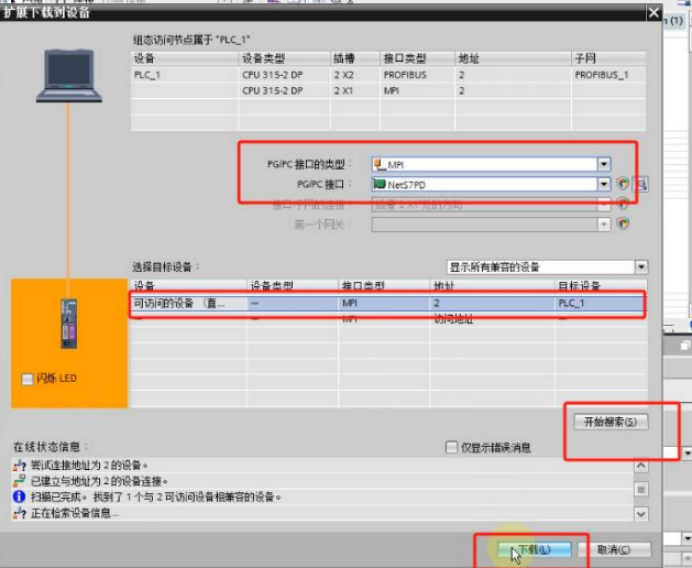This screenshot has height=568, width=692.
Task: Click the scrollbar thumb of status messages
Action: pyautogui.click(x=641, y=489)
